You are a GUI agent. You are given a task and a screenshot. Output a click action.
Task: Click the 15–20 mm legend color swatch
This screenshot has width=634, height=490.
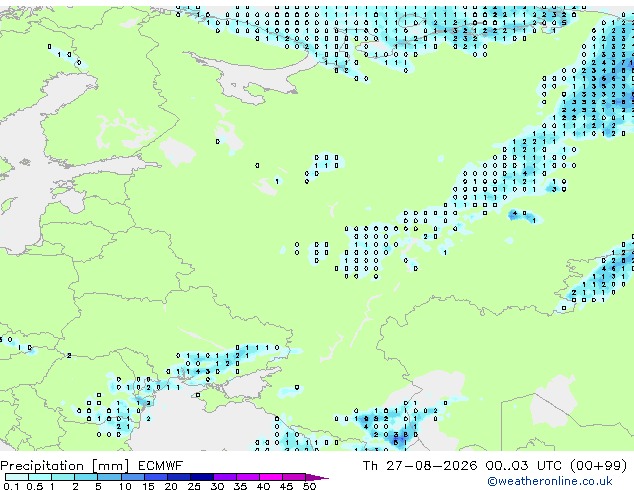(156, 477)
